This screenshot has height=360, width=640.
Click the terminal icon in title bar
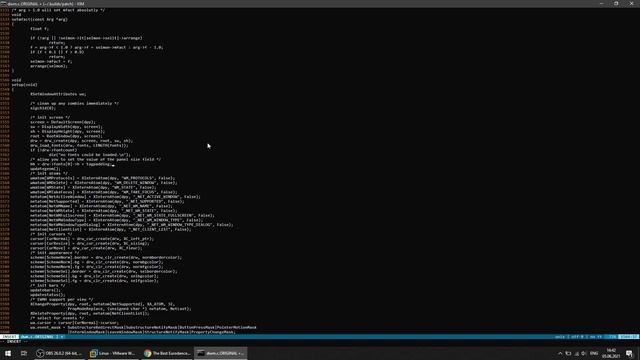pos(3,3)
